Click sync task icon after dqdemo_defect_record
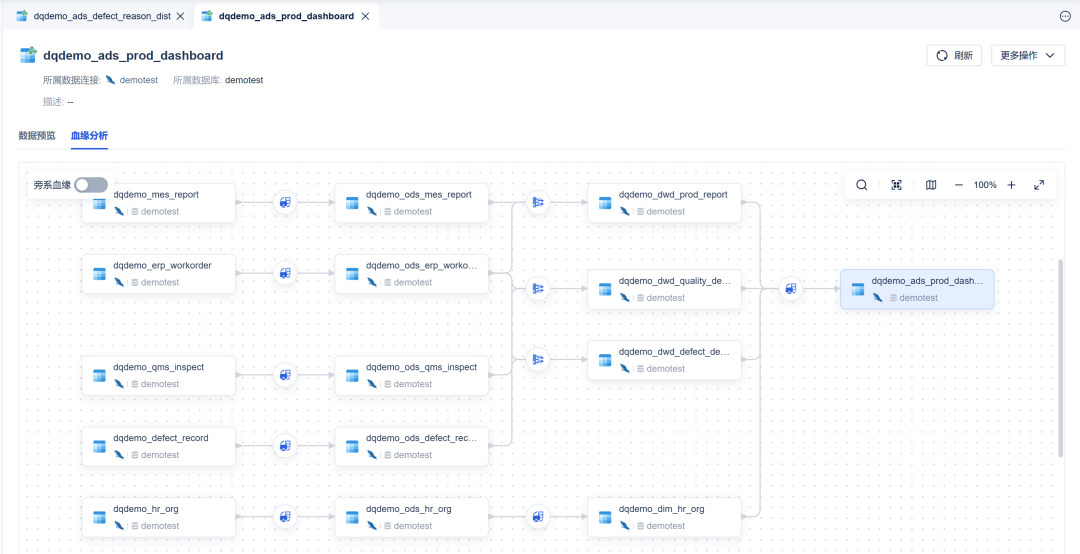Screen dimensions: 1080x554 pyautogui.click(x=285, y=446)
